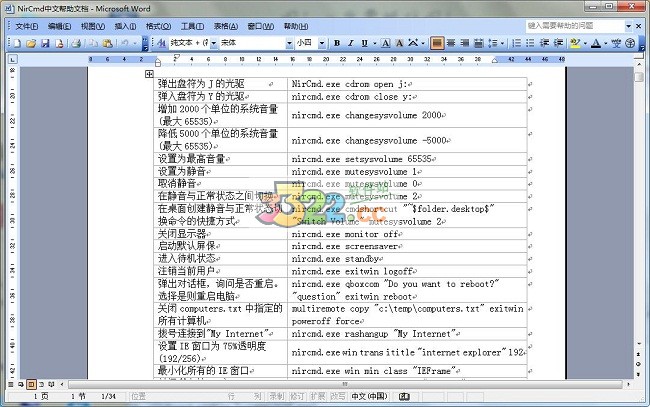Expand Line Spacing dropdown arrow
Image resolution: width=650 pixels, height=407 pixels.
pyautogui.click(x=502, y=43)
